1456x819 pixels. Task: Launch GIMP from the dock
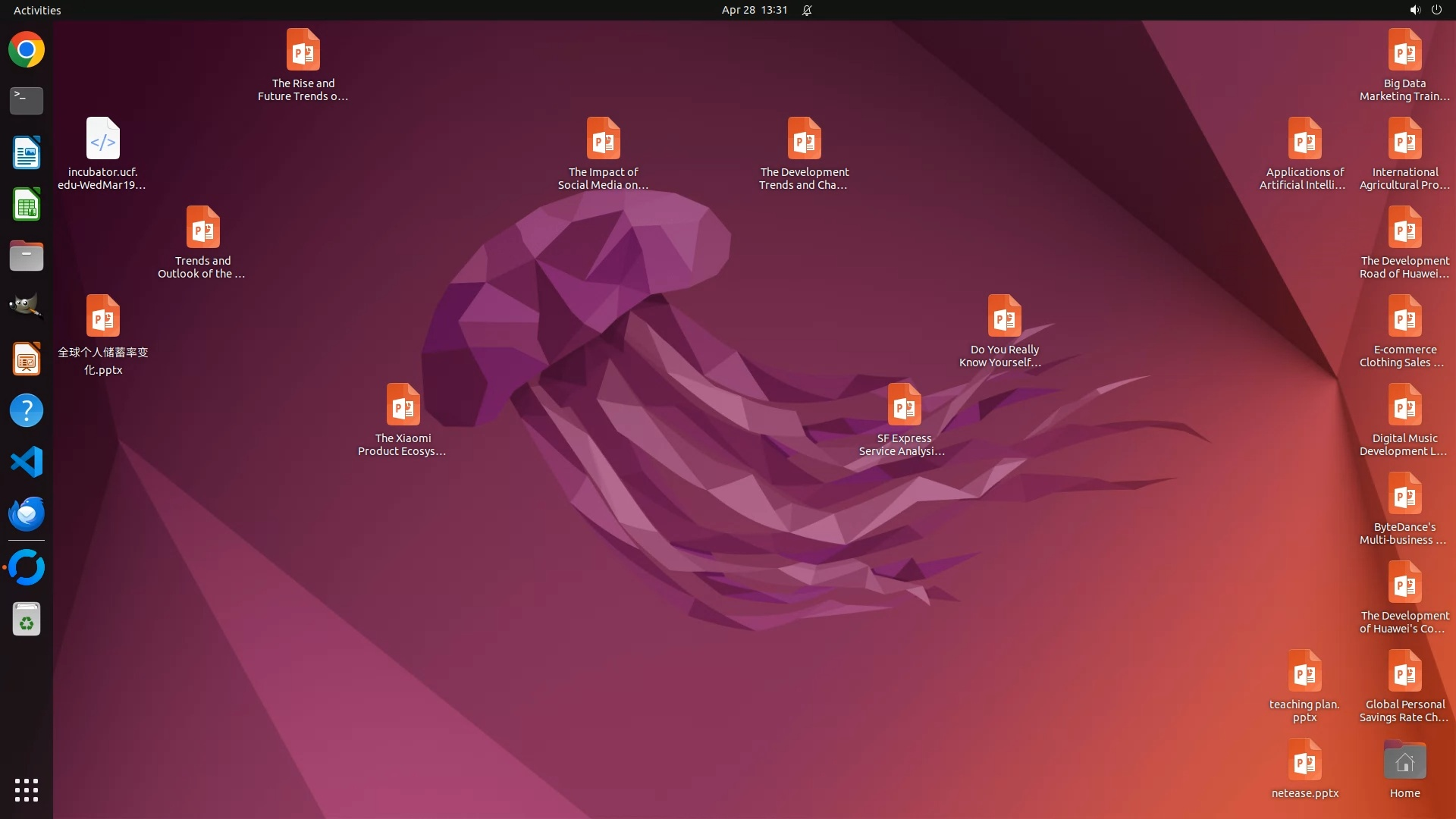[27, 306]
